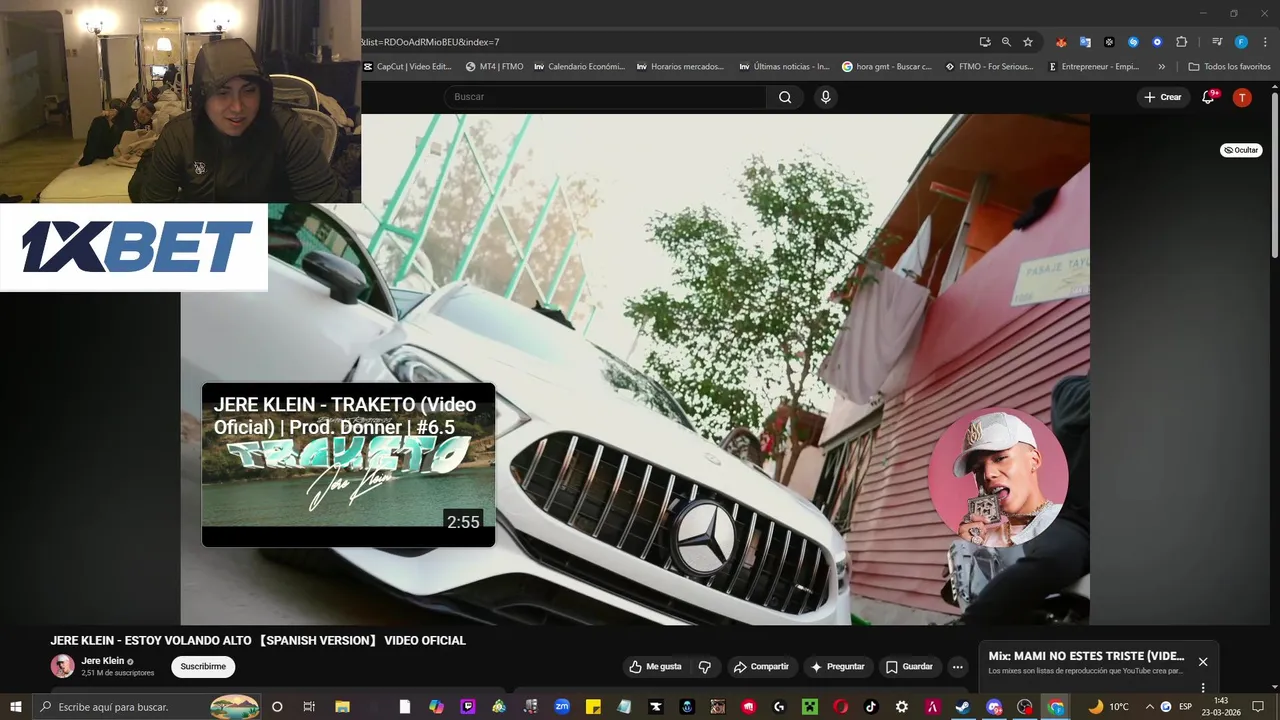Open Cortana circle in the taskbar

277,707
